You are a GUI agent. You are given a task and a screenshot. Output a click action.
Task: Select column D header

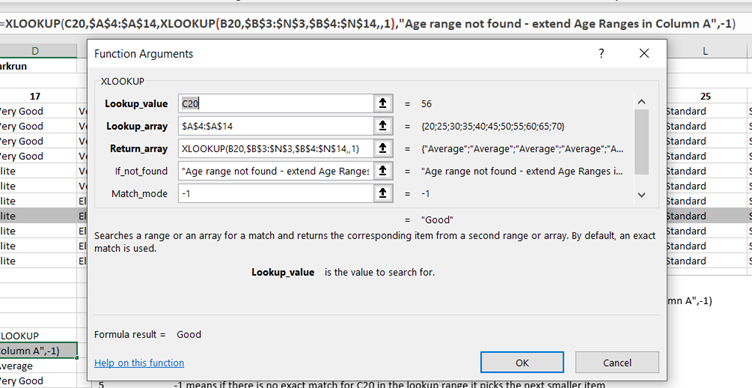(35, 51)
